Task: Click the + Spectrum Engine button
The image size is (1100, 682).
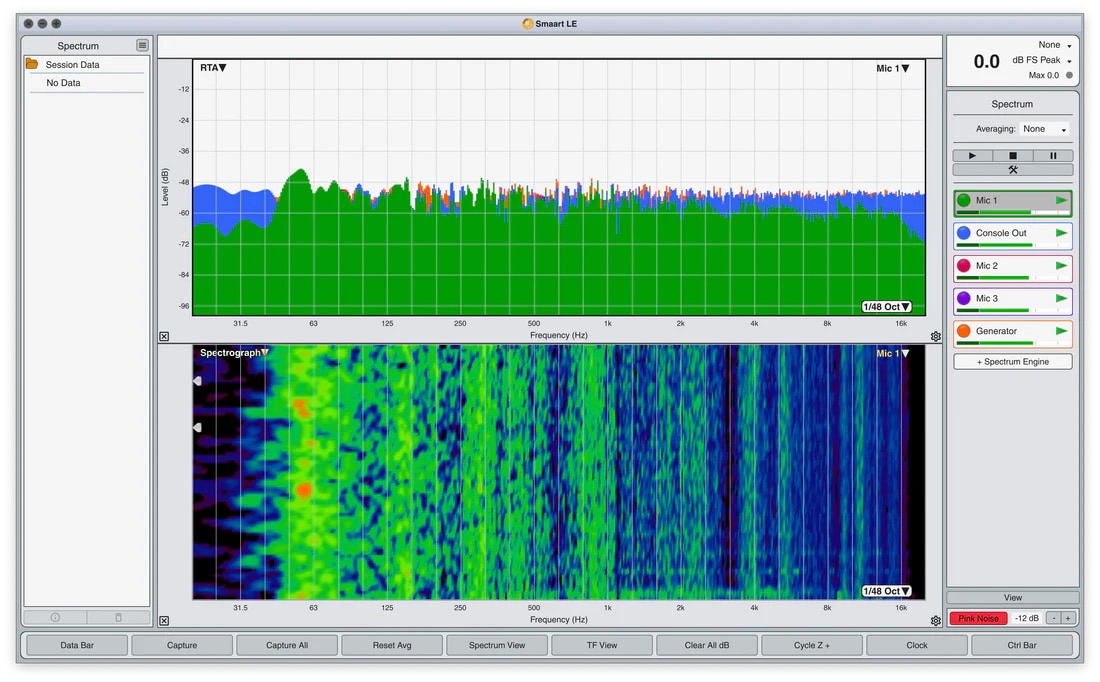Action: coord(1012,361)
